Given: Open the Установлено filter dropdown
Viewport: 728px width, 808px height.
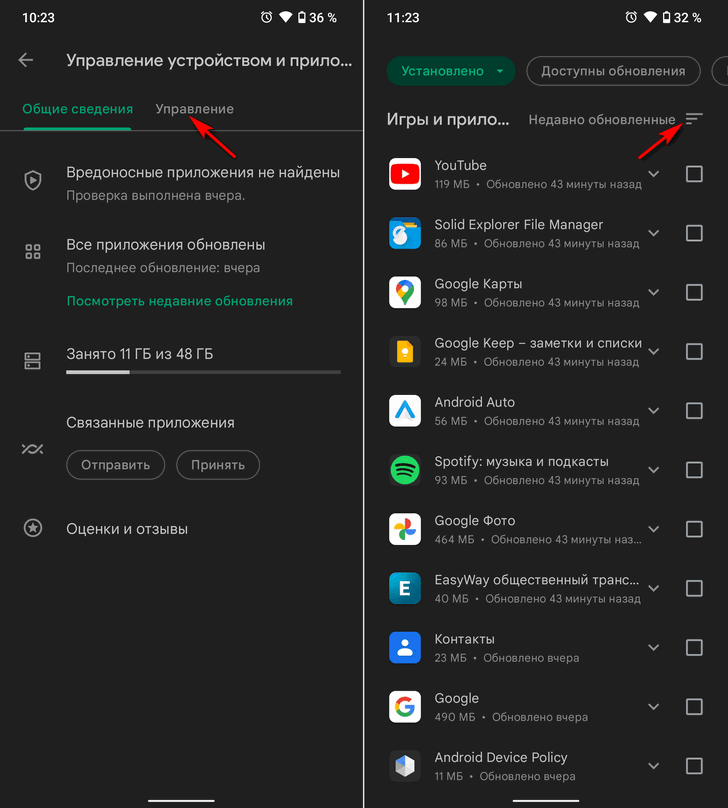Looking at the screenshot, I should pos(451,71).
